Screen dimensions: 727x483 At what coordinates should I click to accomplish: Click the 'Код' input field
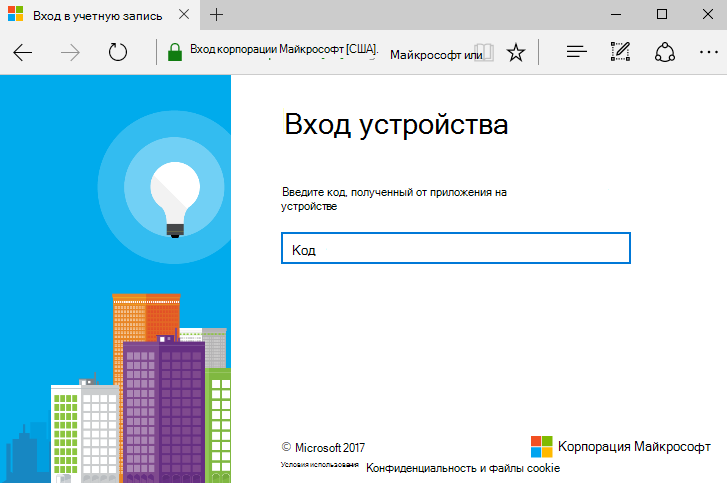(456, 248)
